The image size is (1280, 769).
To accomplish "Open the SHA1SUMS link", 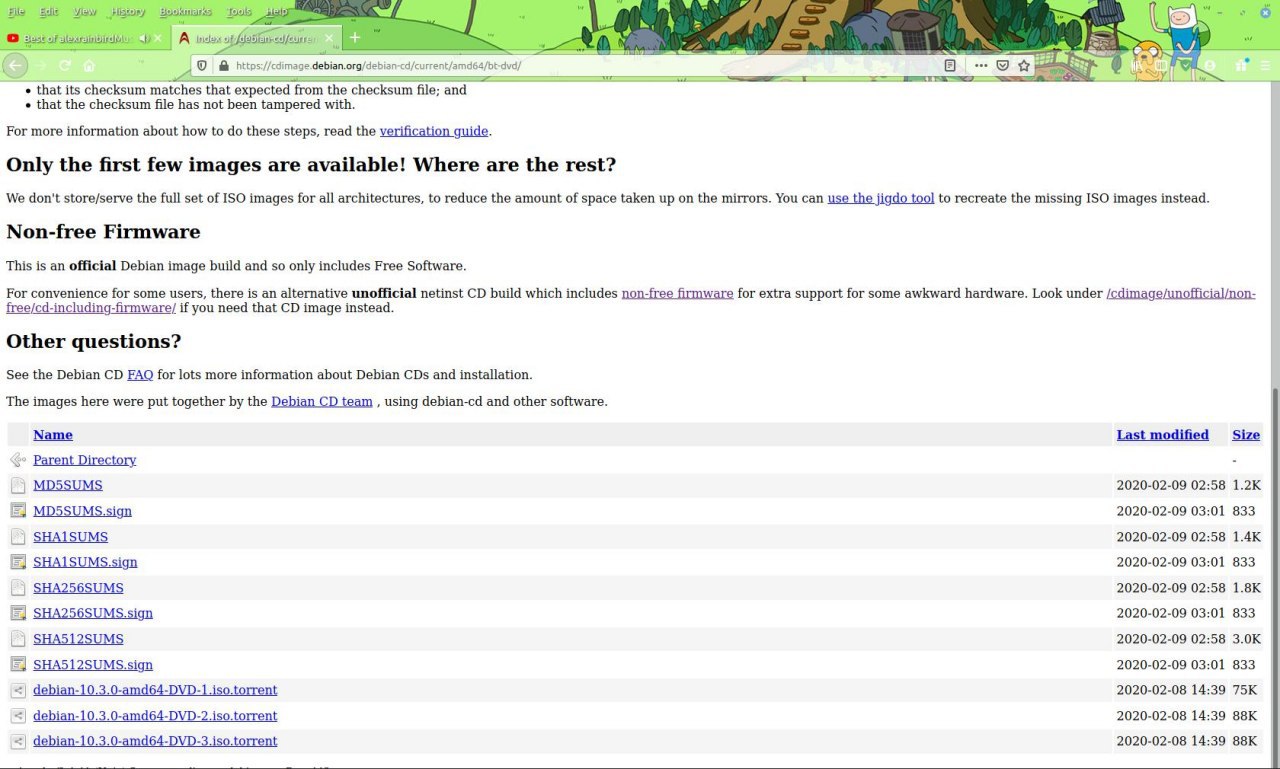I will tap(70, 537).
